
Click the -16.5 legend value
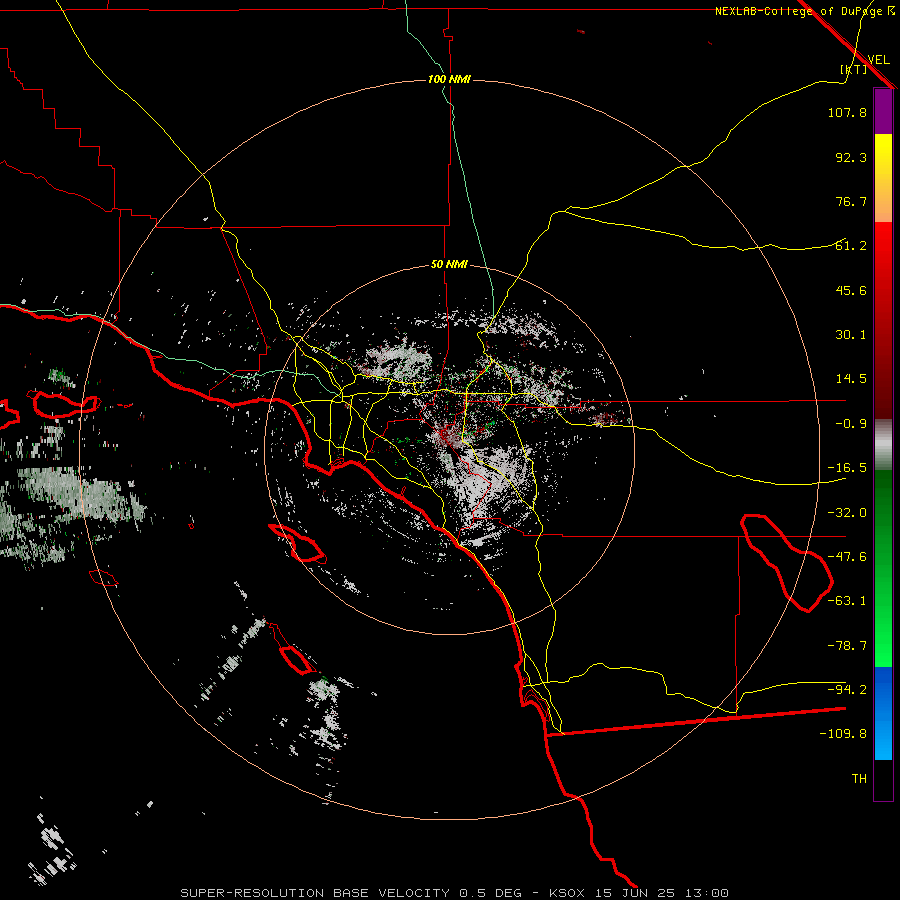pyautogui.click(x=847, y=468)
